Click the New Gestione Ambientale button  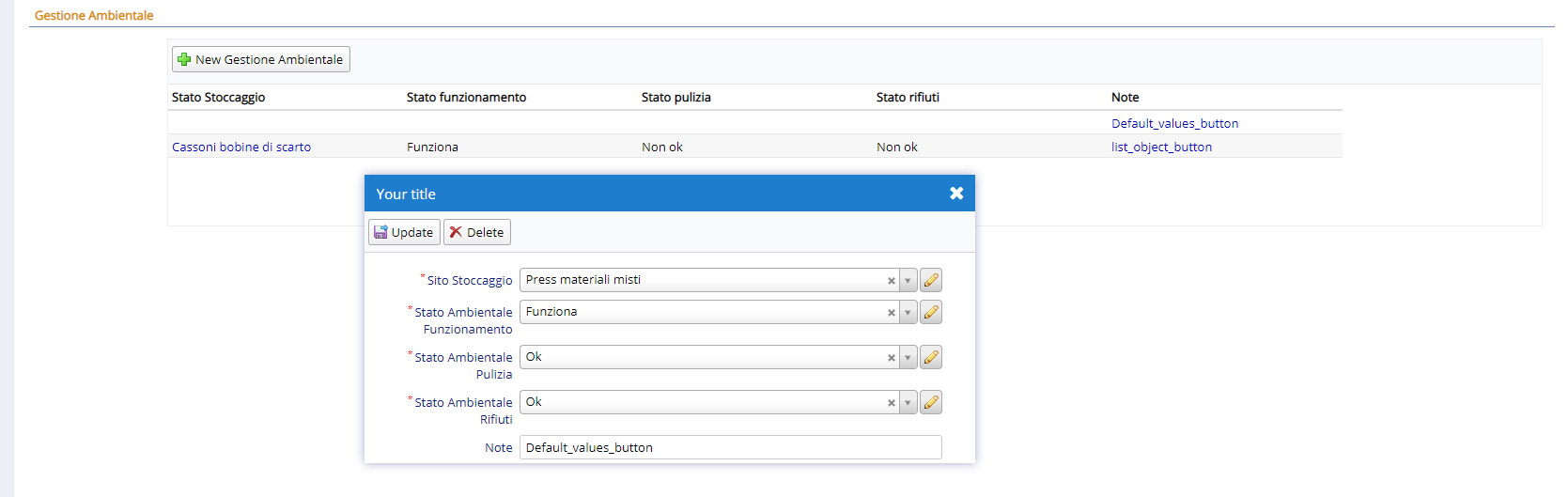coord(261,59)
